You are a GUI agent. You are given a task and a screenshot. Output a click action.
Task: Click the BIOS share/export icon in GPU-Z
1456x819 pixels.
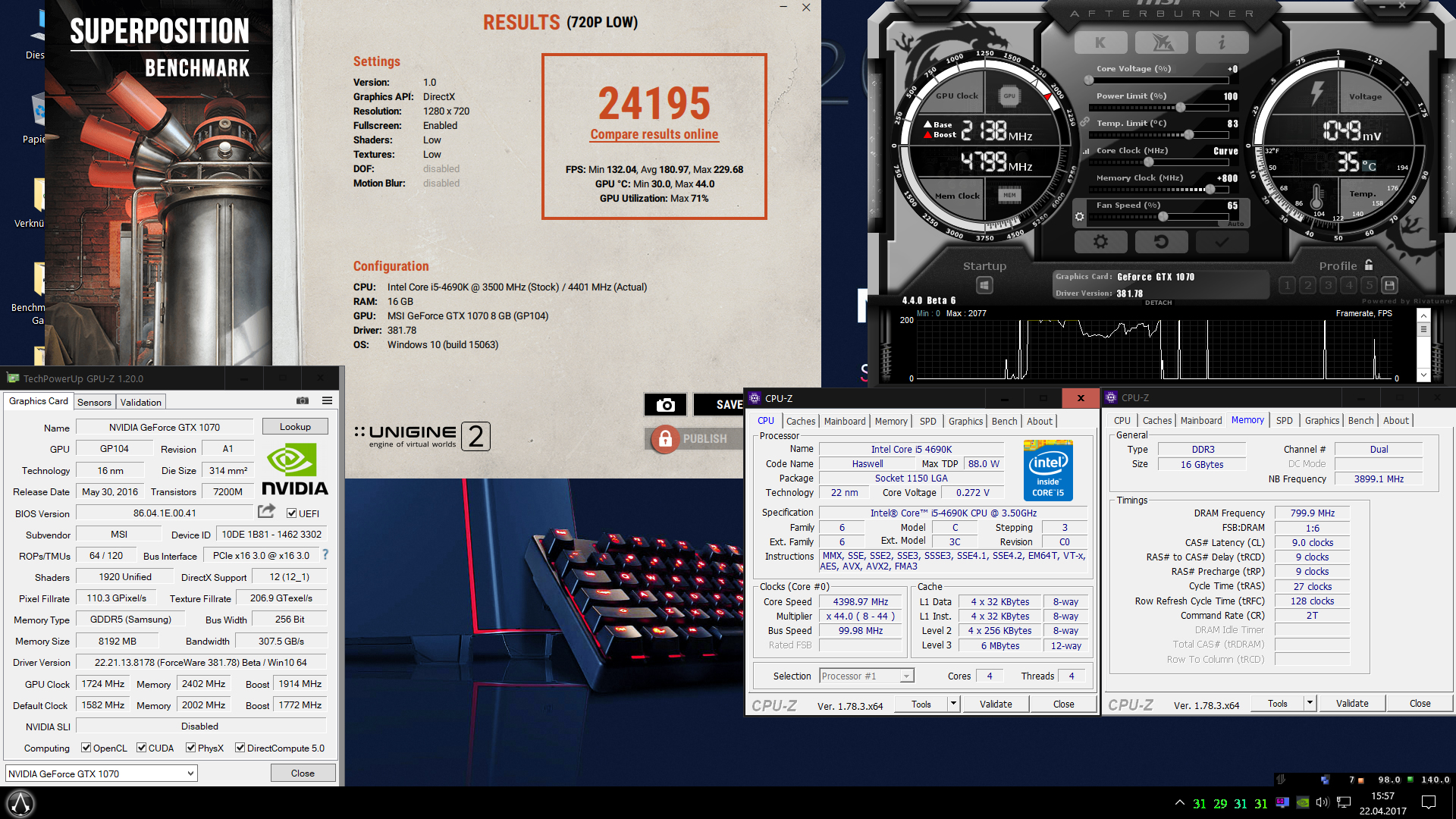(x=266, y=512)
